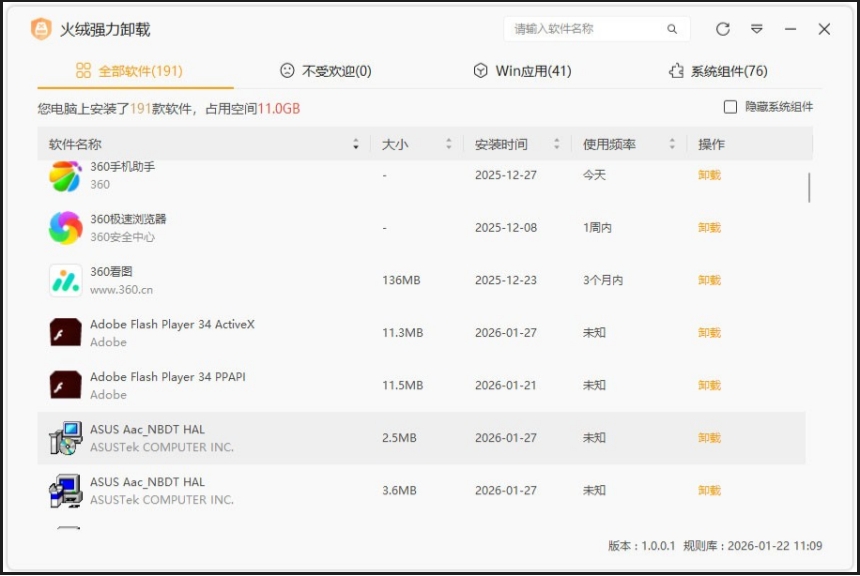Uninstall the 3.6MB ASUS Aac_NBDT HAL
Viewport: 860px width, 576px height.
(709, 490)
